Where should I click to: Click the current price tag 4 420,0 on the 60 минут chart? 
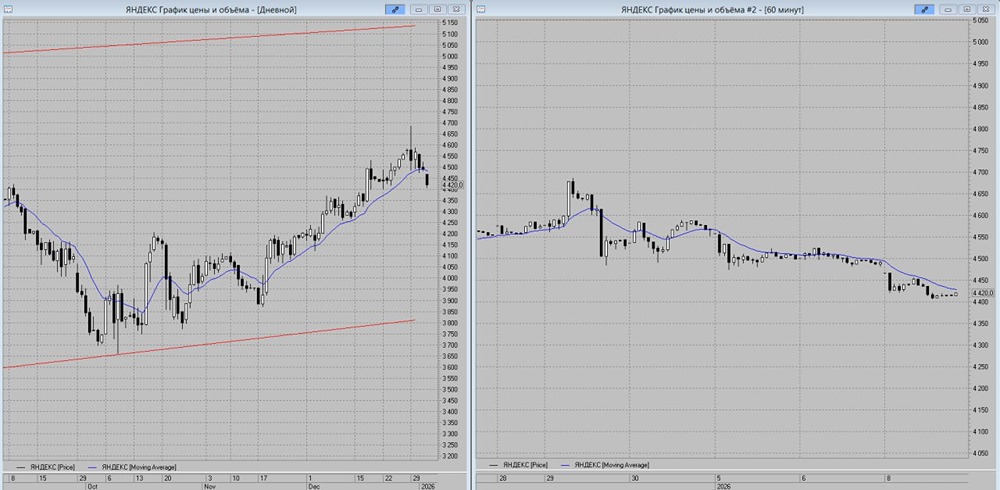984,293
